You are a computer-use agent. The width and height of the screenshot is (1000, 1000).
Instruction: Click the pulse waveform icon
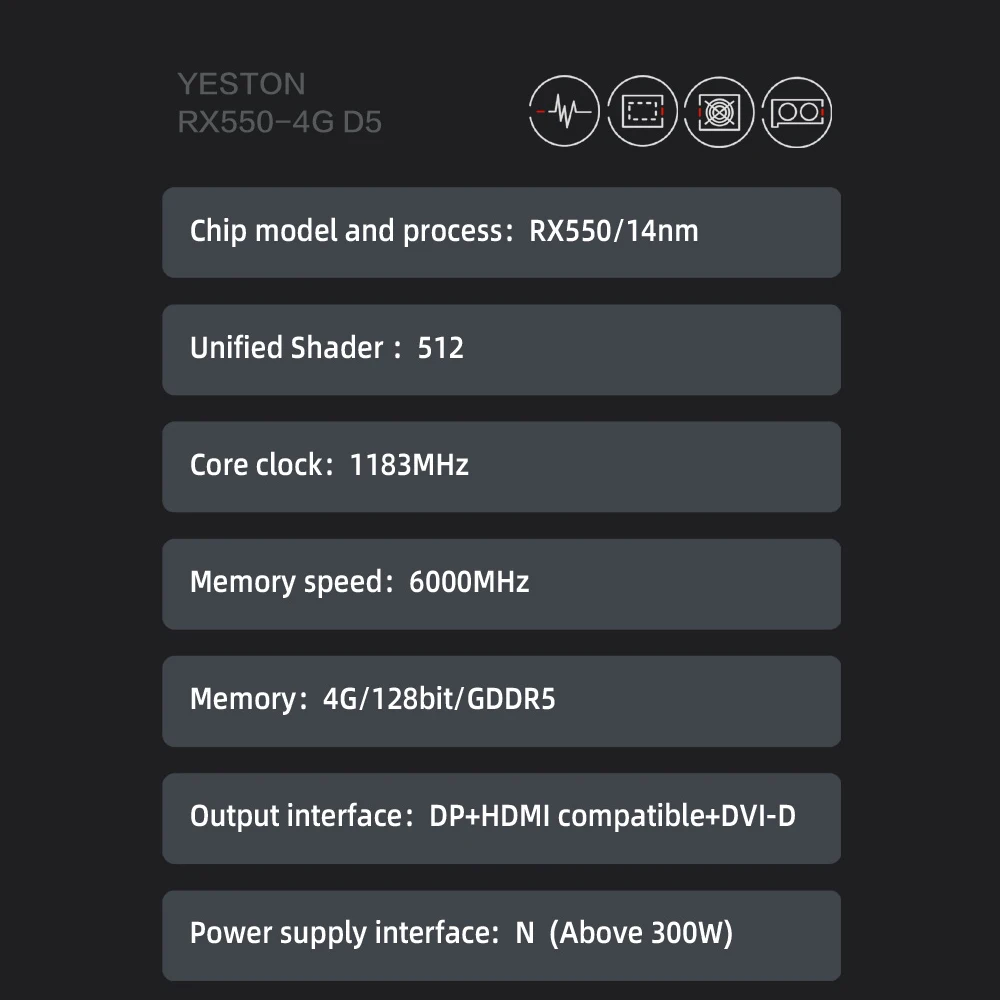pos(564,111)
